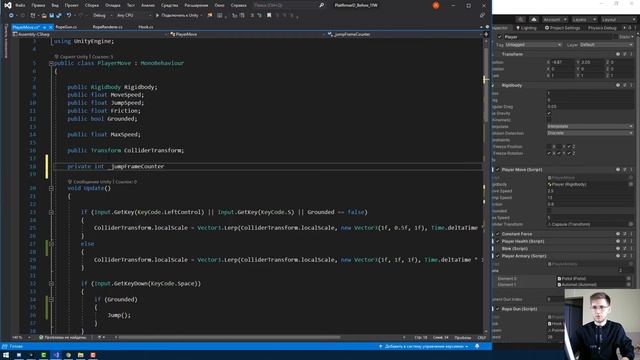The width and height of the screenshot is (640, 360).
Task: Click the Save file icon in toolbar
Action: pyautogui.click(x=51, y=16)
